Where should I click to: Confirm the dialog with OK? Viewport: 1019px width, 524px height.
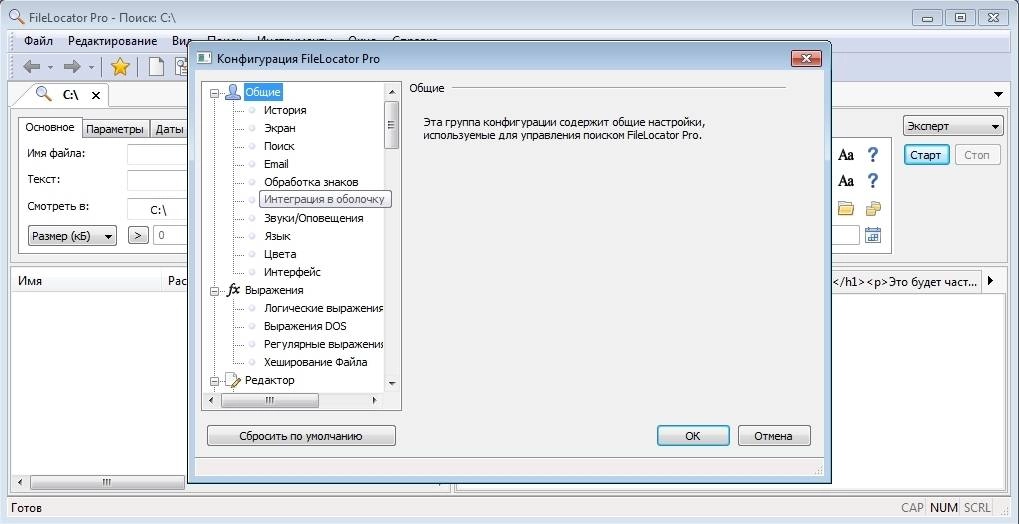[693, 436]
